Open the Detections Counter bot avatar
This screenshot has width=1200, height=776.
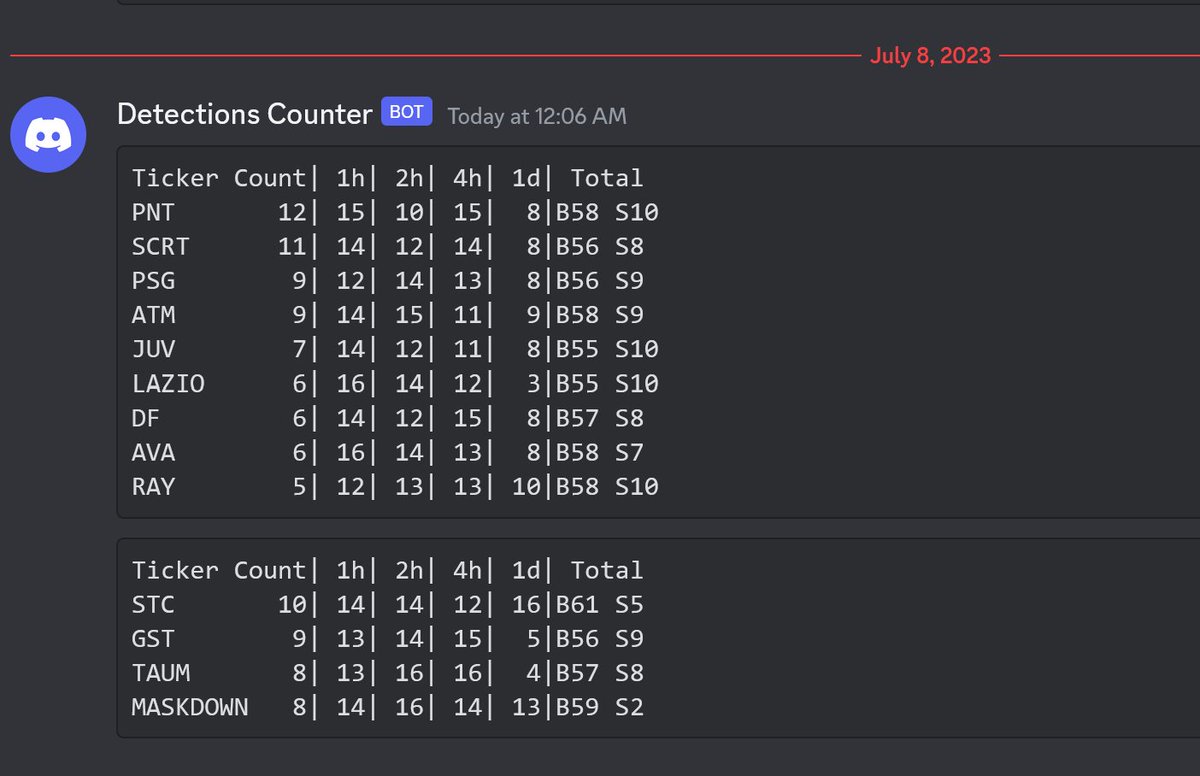tap(48, 134)
